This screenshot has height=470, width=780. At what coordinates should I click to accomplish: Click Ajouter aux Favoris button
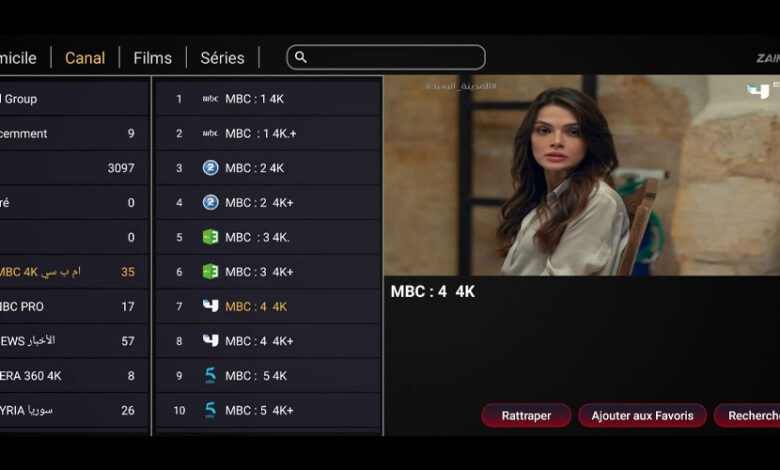tap(642, 415)
